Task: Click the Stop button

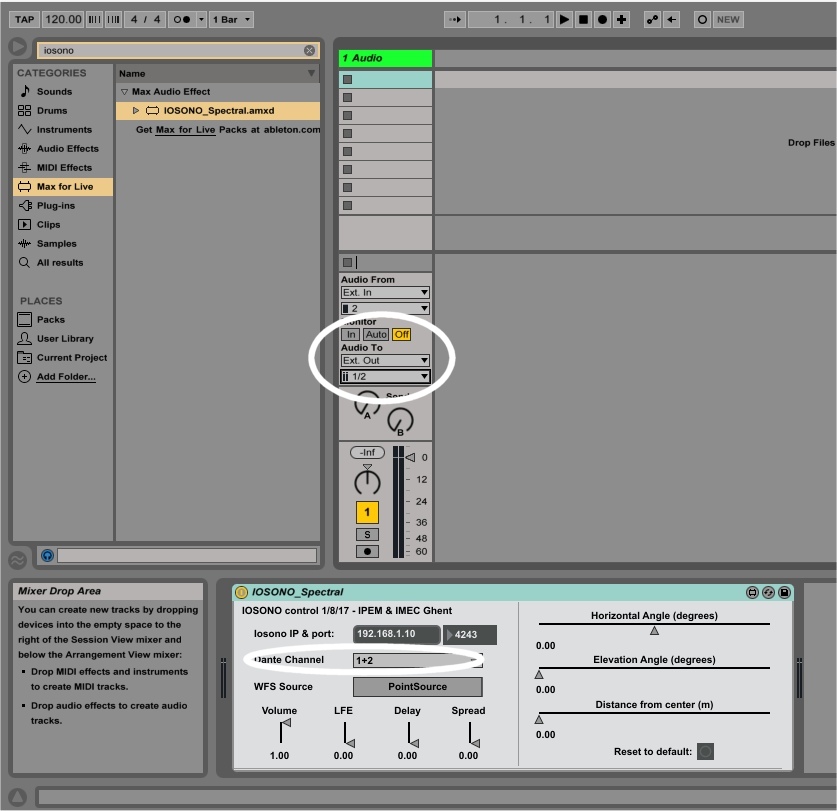Action: pos(583,20)
